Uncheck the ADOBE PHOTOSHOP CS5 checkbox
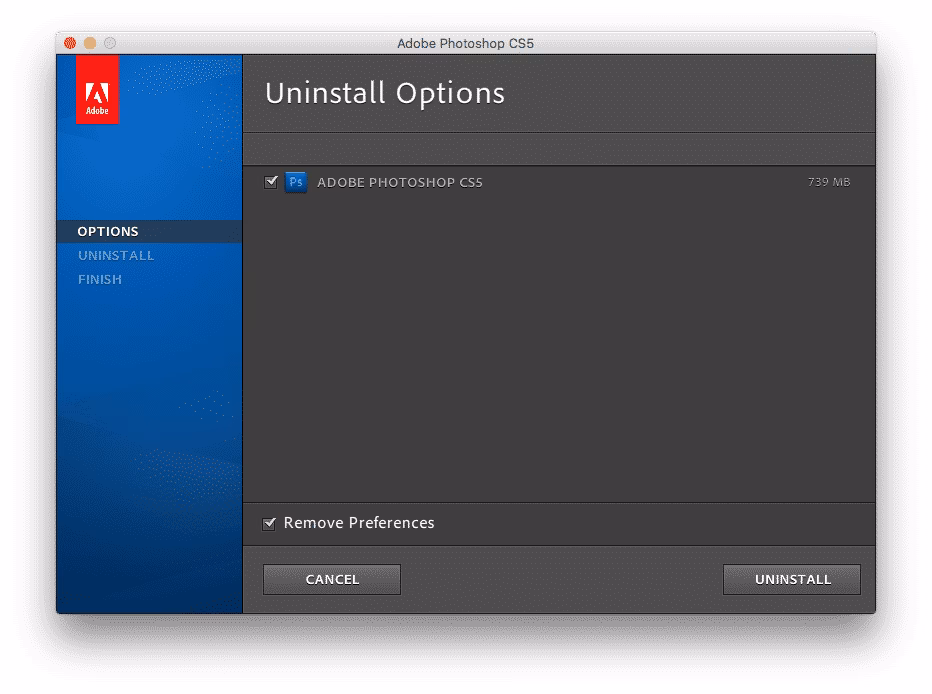Image resolution: width=932 pixels, height=694 pixels. (271, 182)
